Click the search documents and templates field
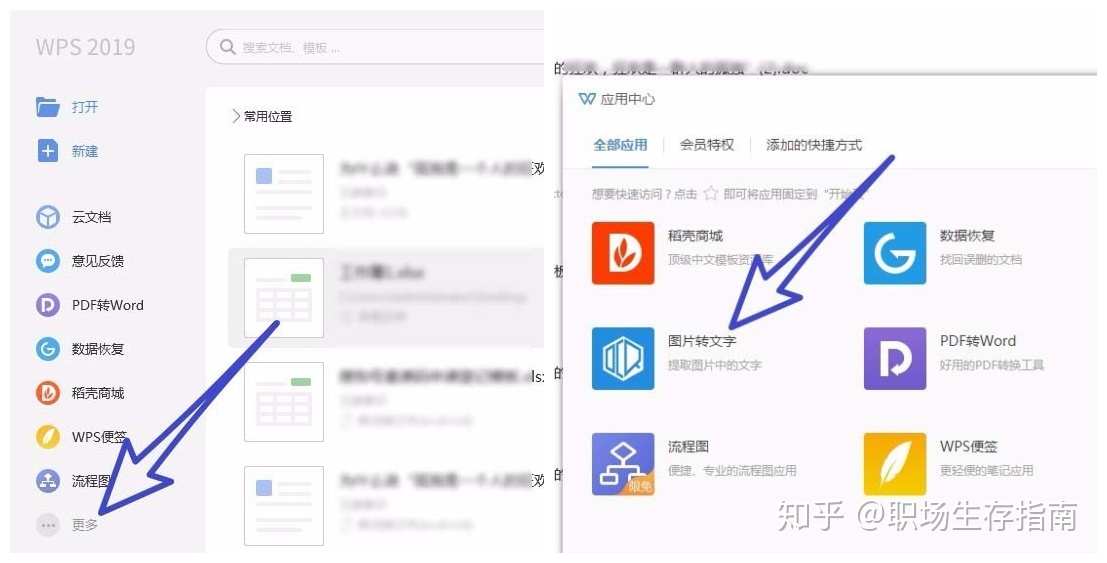This screenshot has height=563, width=1107. pyautogui.click(x=375, y=47)
